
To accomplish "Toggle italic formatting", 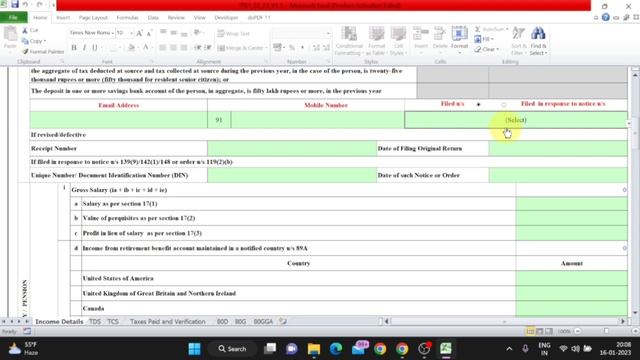I will pos(84,48).
